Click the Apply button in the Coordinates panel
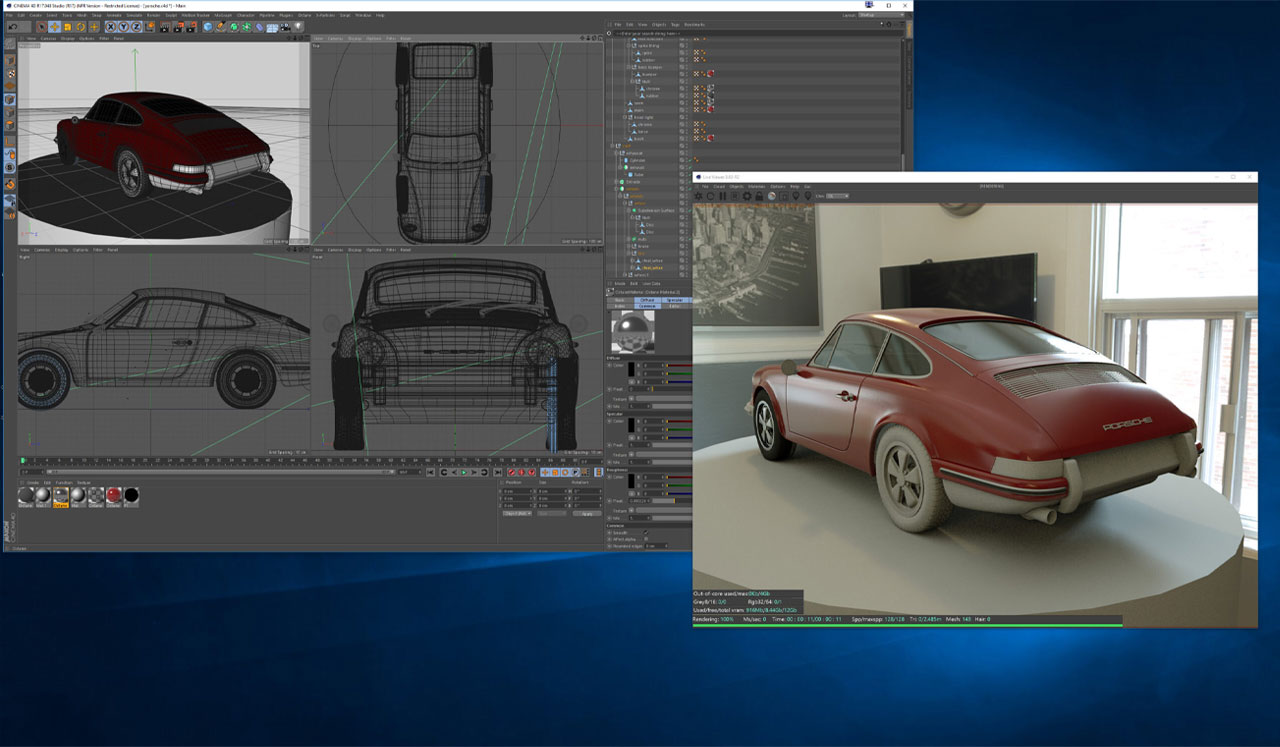The image size is (1280, 747). point(587,514)
